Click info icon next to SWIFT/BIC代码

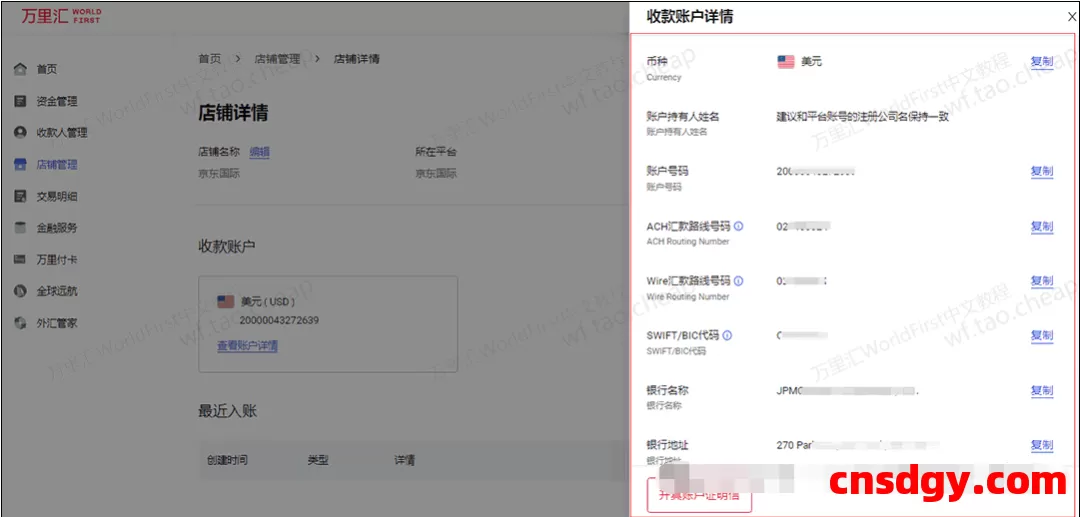(727, 335)
